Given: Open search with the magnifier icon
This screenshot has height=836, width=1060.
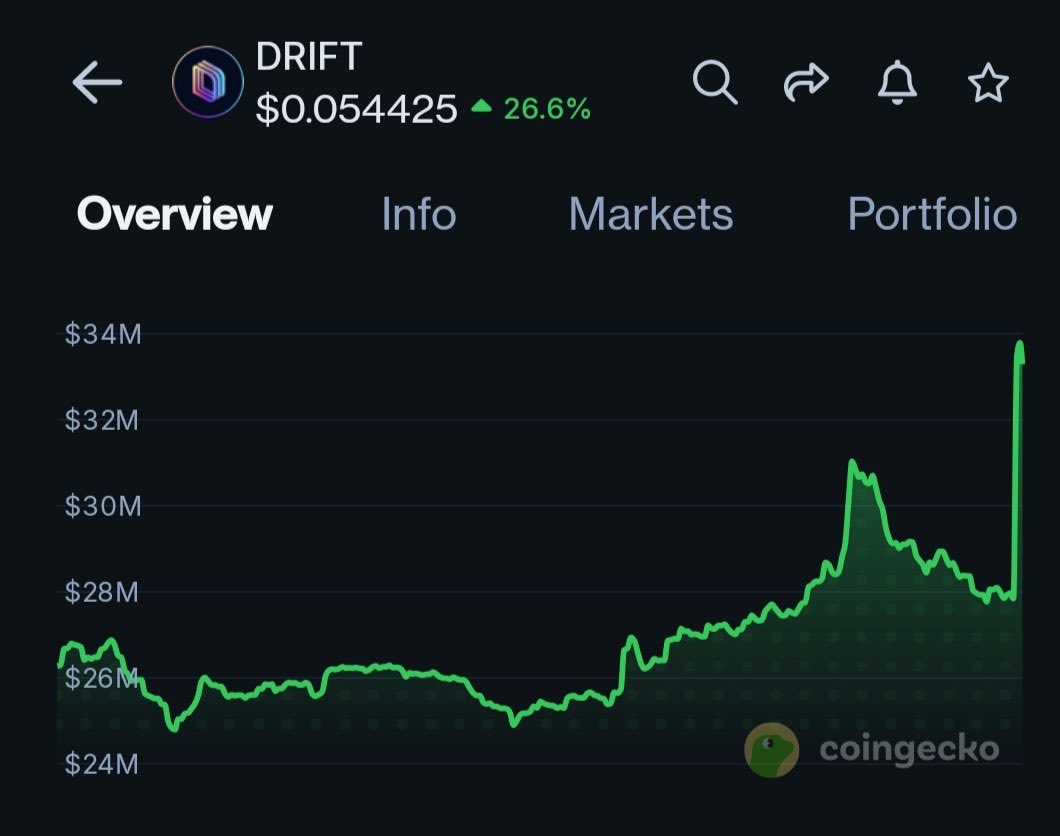Looking at the screenshot, I should coord(715,82).
